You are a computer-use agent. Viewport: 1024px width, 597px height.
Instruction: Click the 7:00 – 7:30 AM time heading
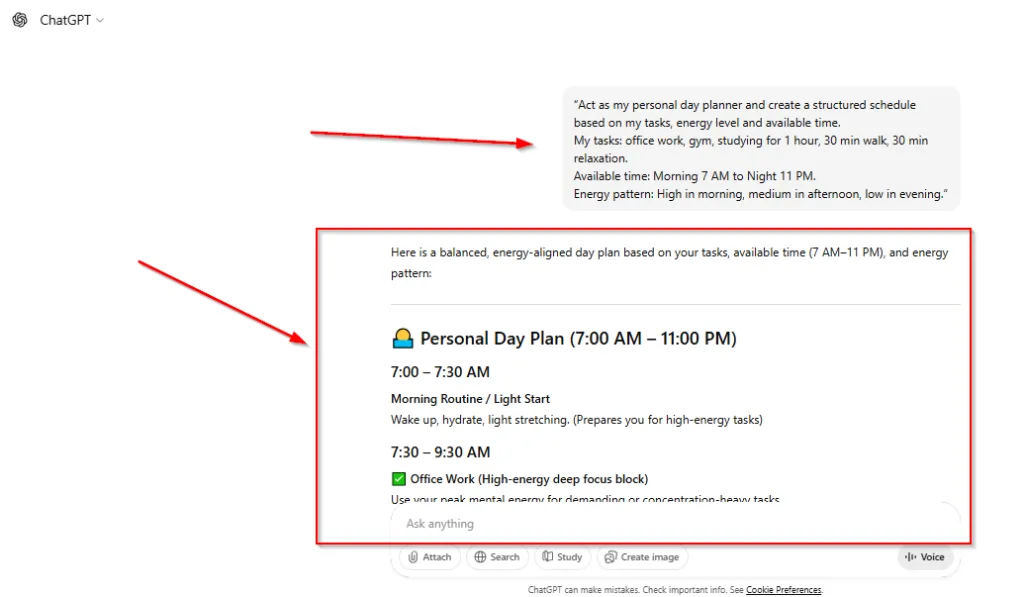[440, 372]
